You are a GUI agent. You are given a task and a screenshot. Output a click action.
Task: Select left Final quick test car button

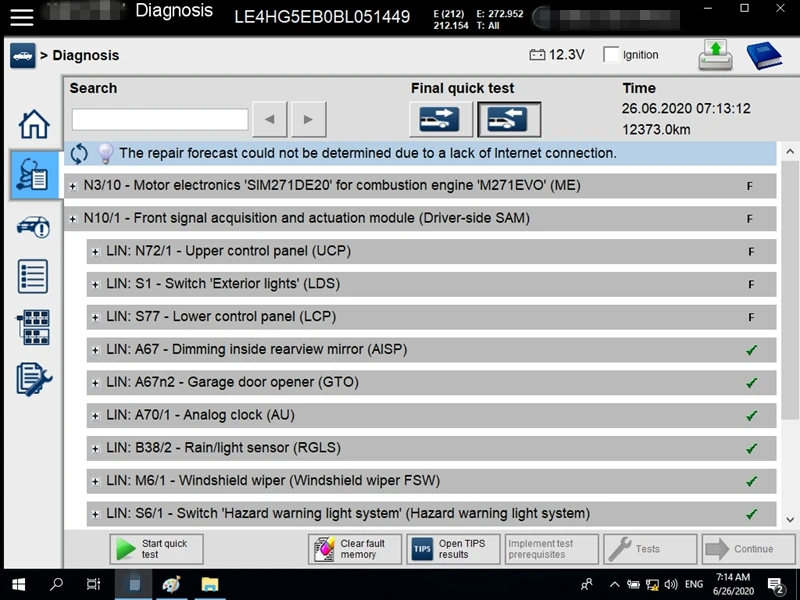click(440, 119)
